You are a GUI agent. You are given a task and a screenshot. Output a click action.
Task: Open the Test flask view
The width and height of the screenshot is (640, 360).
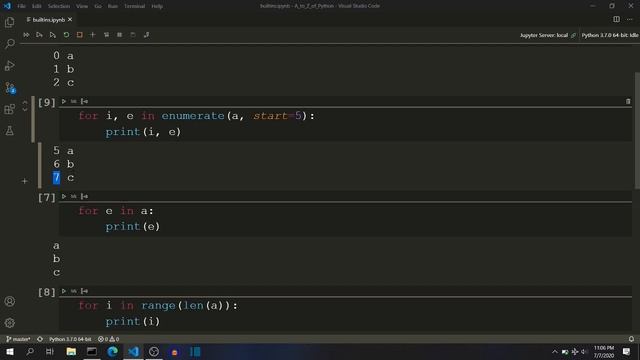point(9,131)
